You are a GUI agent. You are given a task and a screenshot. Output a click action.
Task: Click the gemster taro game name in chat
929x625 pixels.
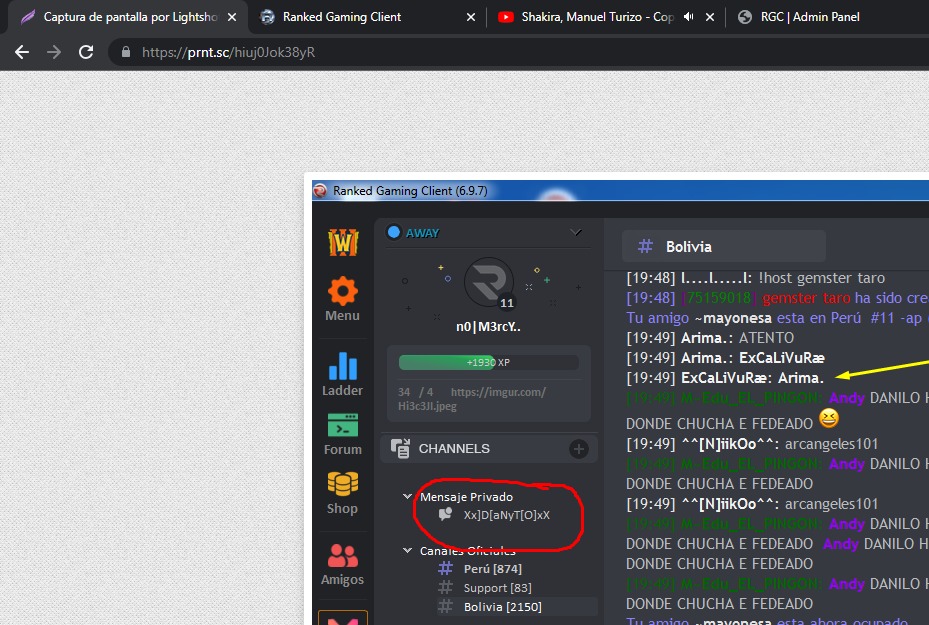coord(806,298)
